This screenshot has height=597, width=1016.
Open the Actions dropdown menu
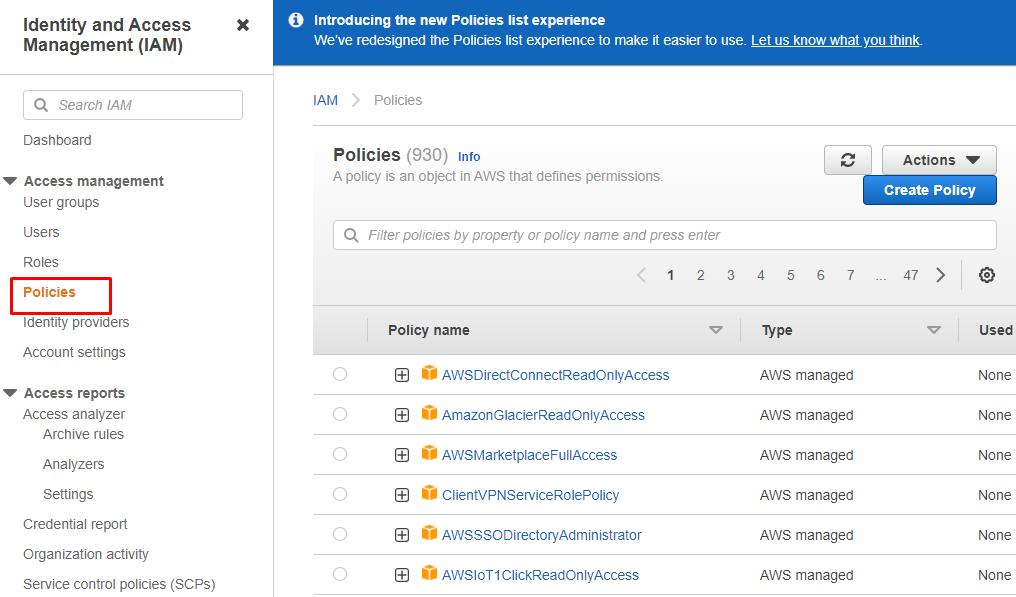(x=939, y=160)
